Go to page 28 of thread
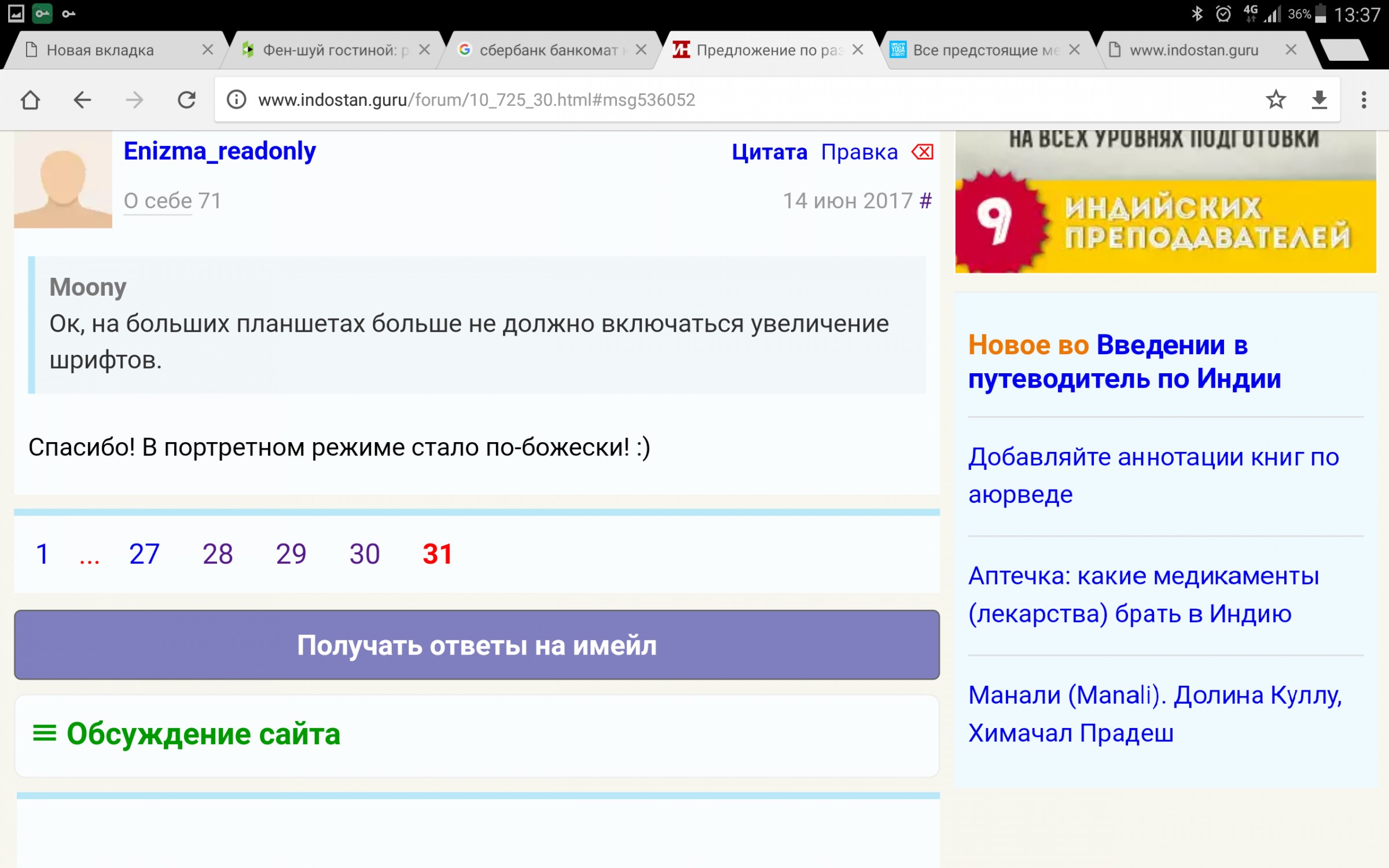This screenshot has width=1389, height=868. [x=218, y=554]
